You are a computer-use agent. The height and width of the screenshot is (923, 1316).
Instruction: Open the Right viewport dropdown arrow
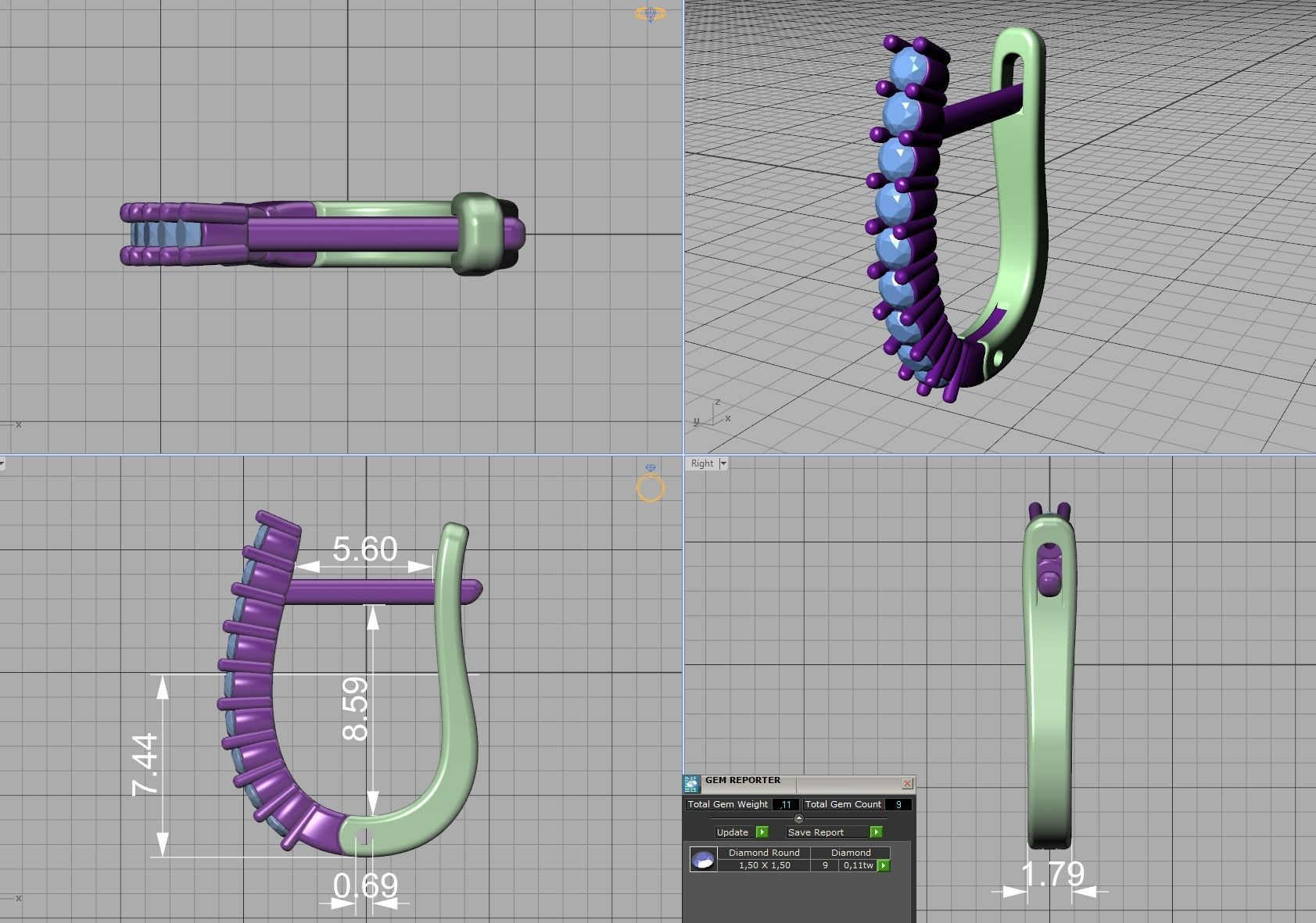723,463
